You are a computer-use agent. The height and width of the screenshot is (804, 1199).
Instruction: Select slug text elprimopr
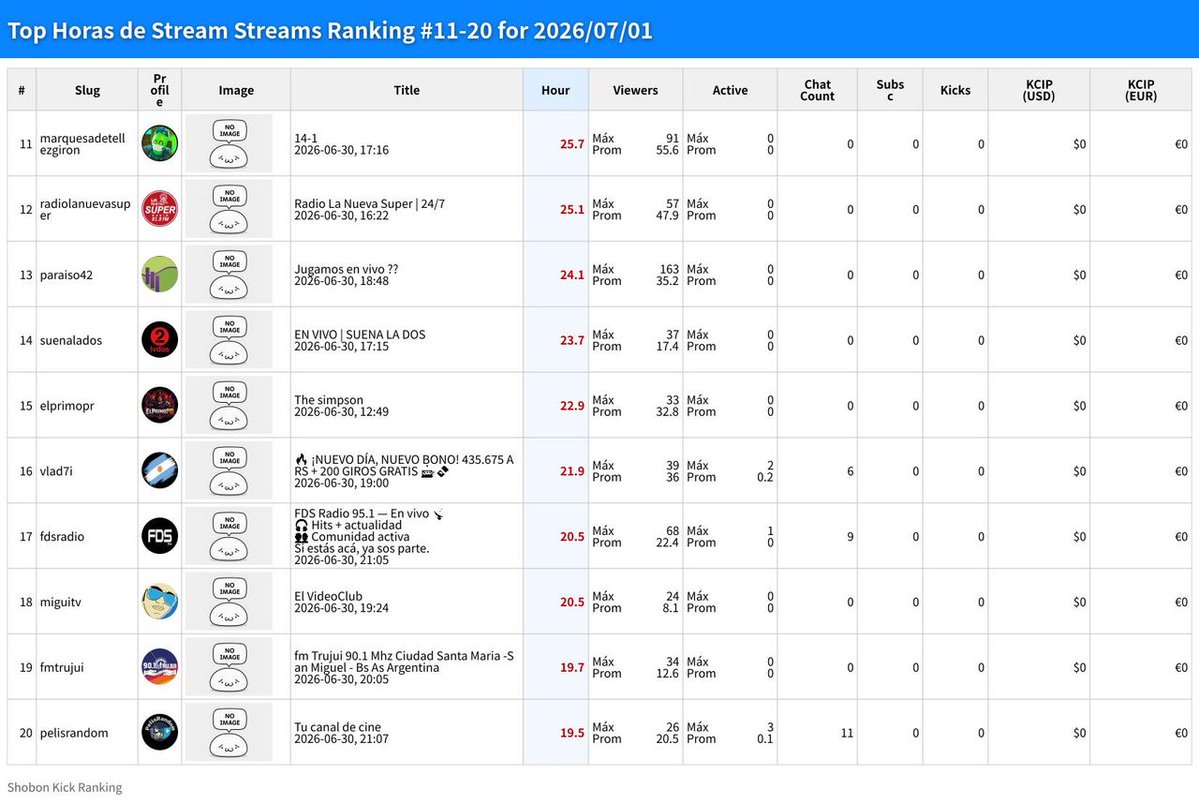click(67, 405)
